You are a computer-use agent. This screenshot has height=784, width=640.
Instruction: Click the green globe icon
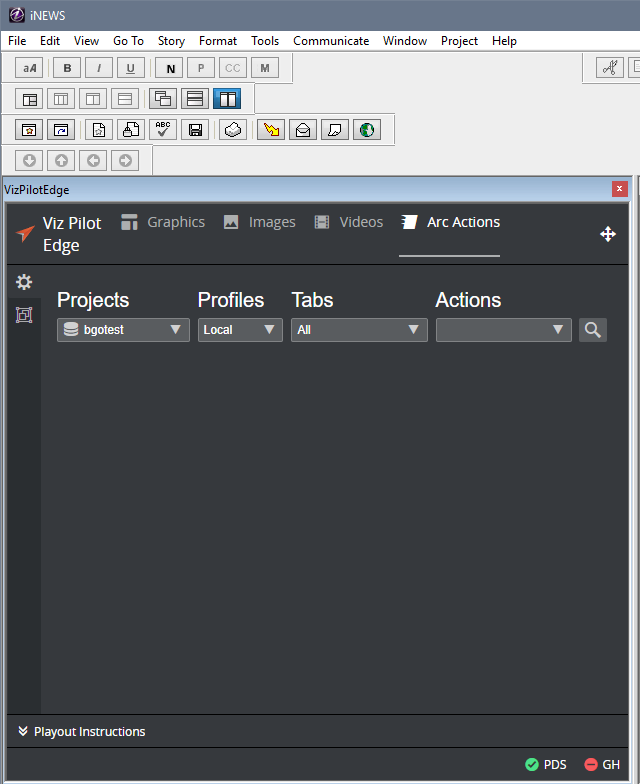pos(367,130)
